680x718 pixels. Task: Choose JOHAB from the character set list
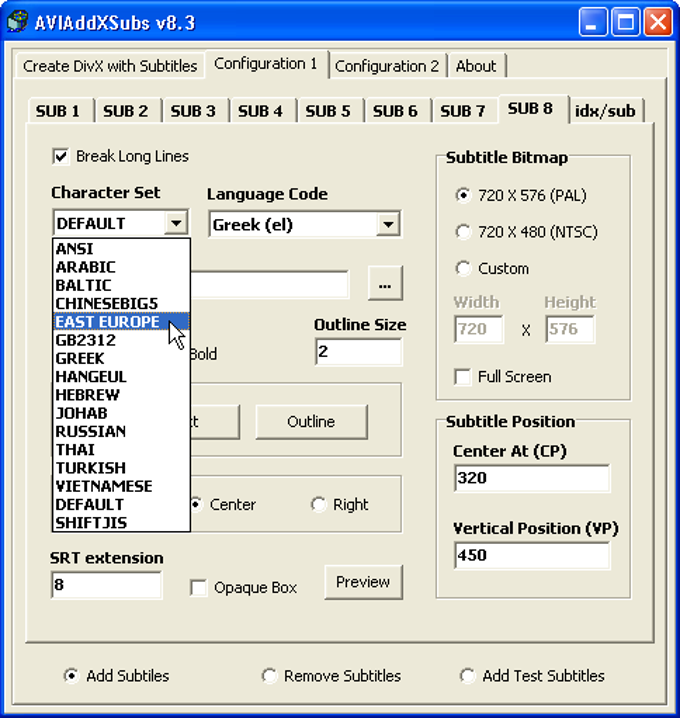121,413
